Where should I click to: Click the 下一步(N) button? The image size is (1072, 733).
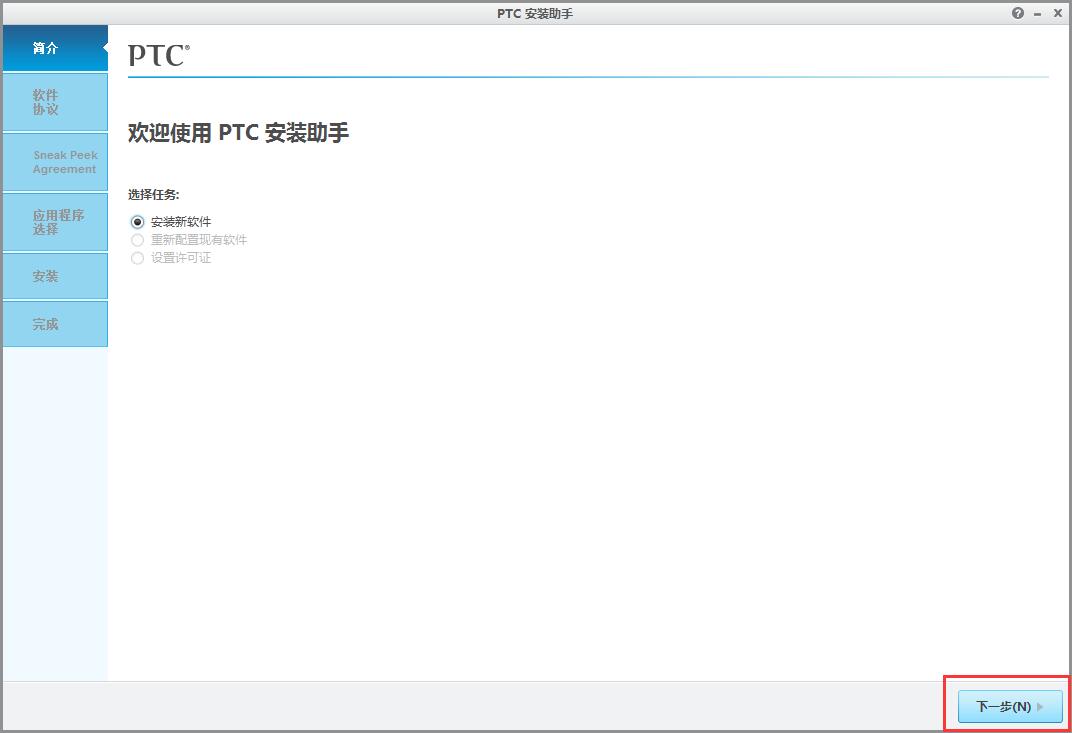tap(1010, 706)
